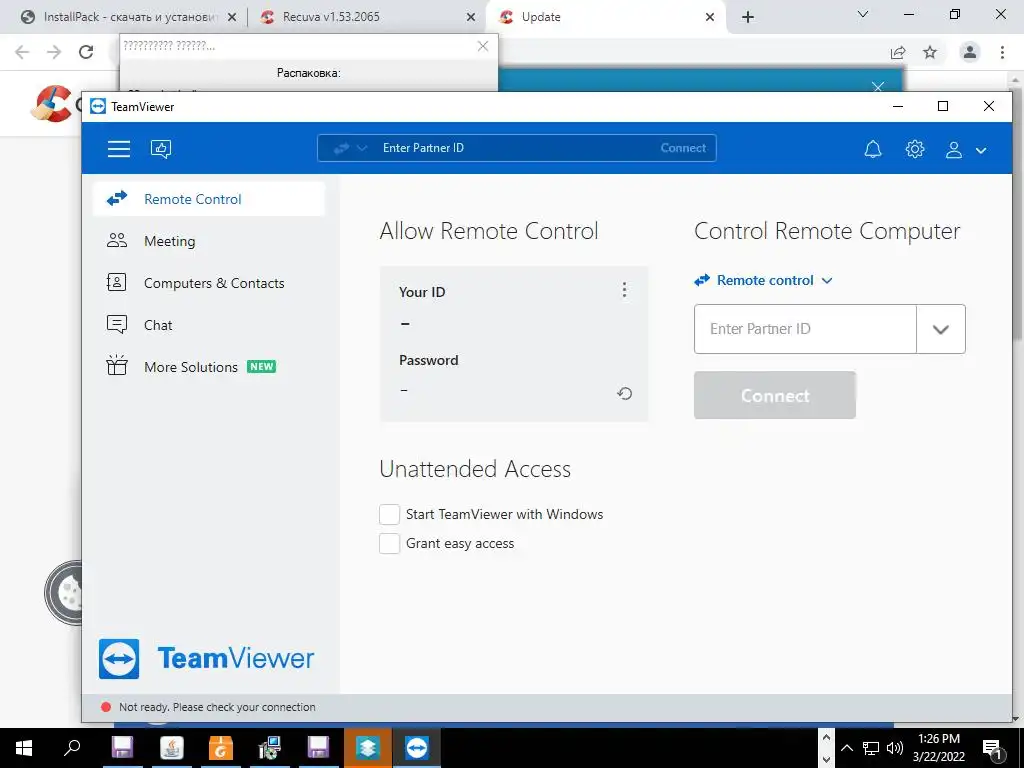Click the browser share page icon
This screenshot has width=1024, height=768.
(898, 52)
